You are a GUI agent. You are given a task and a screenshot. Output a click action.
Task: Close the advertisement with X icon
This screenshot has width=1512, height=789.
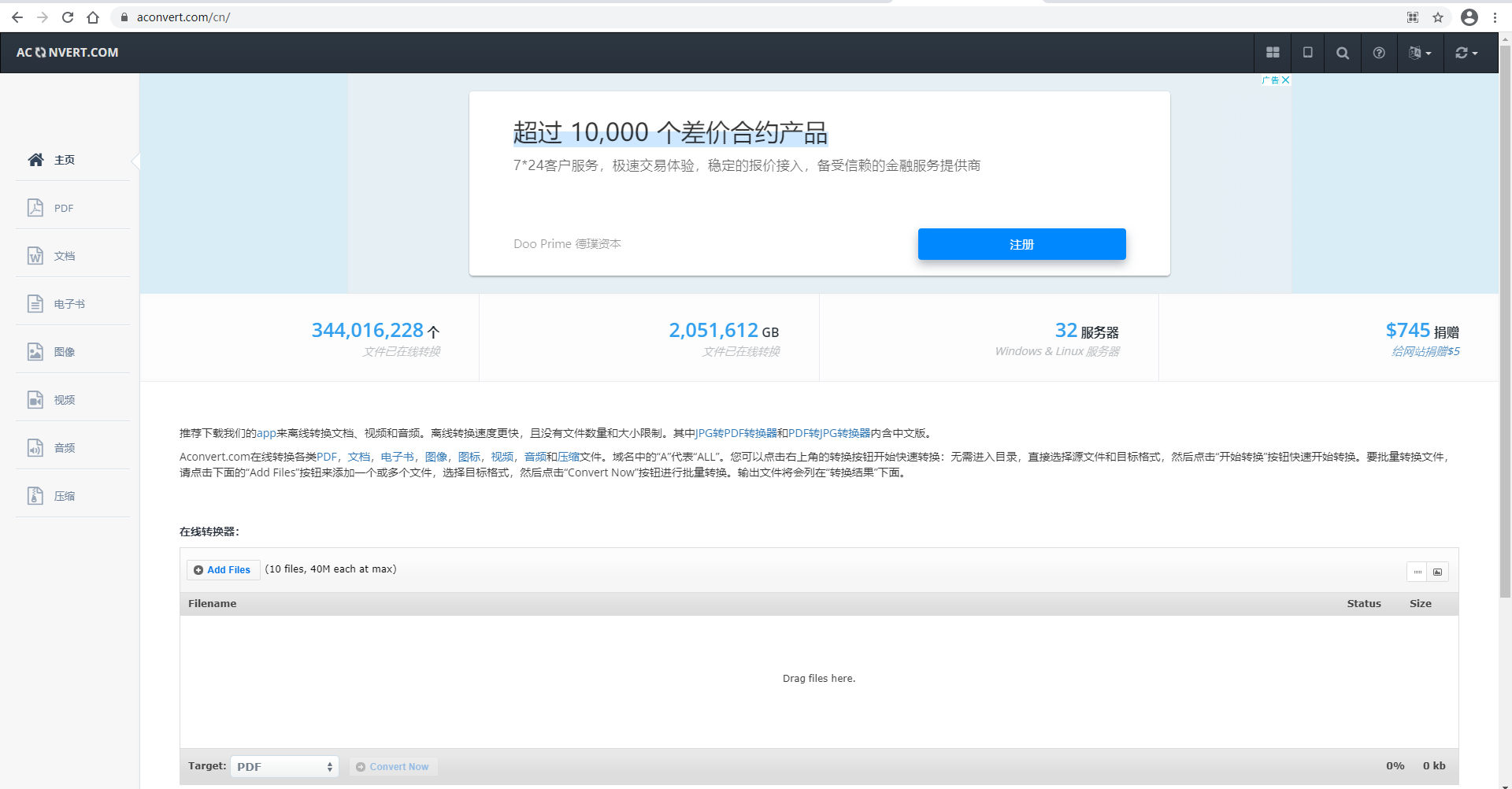click(x=1285, y=80)
